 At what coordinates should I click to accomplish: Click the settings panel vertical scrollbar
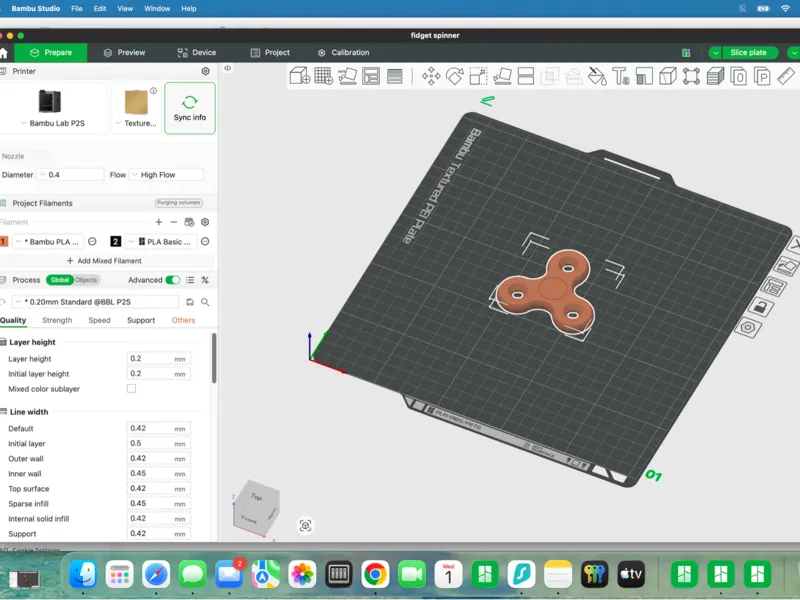[x=214, y=358]
